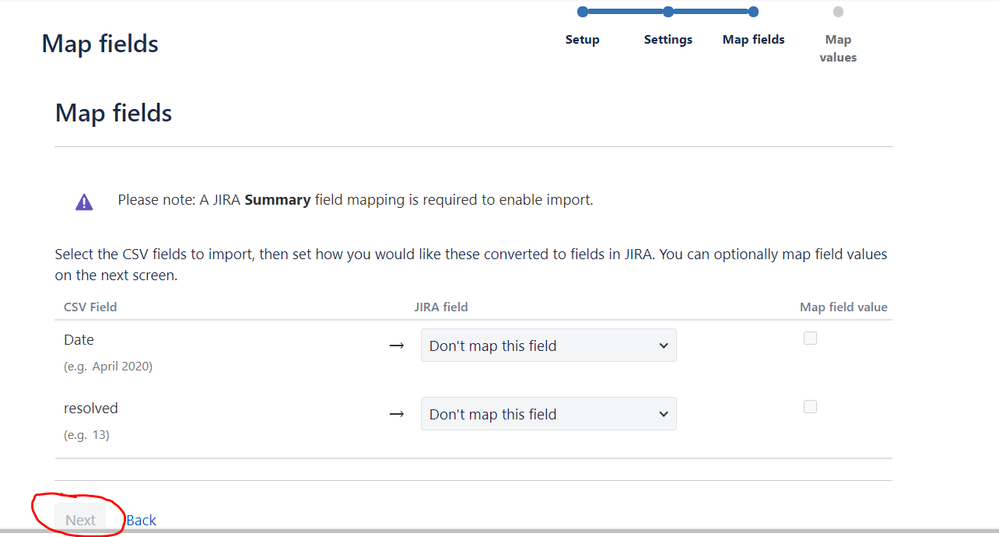
Task: Click the Map fields step circle
Action: 753,12
